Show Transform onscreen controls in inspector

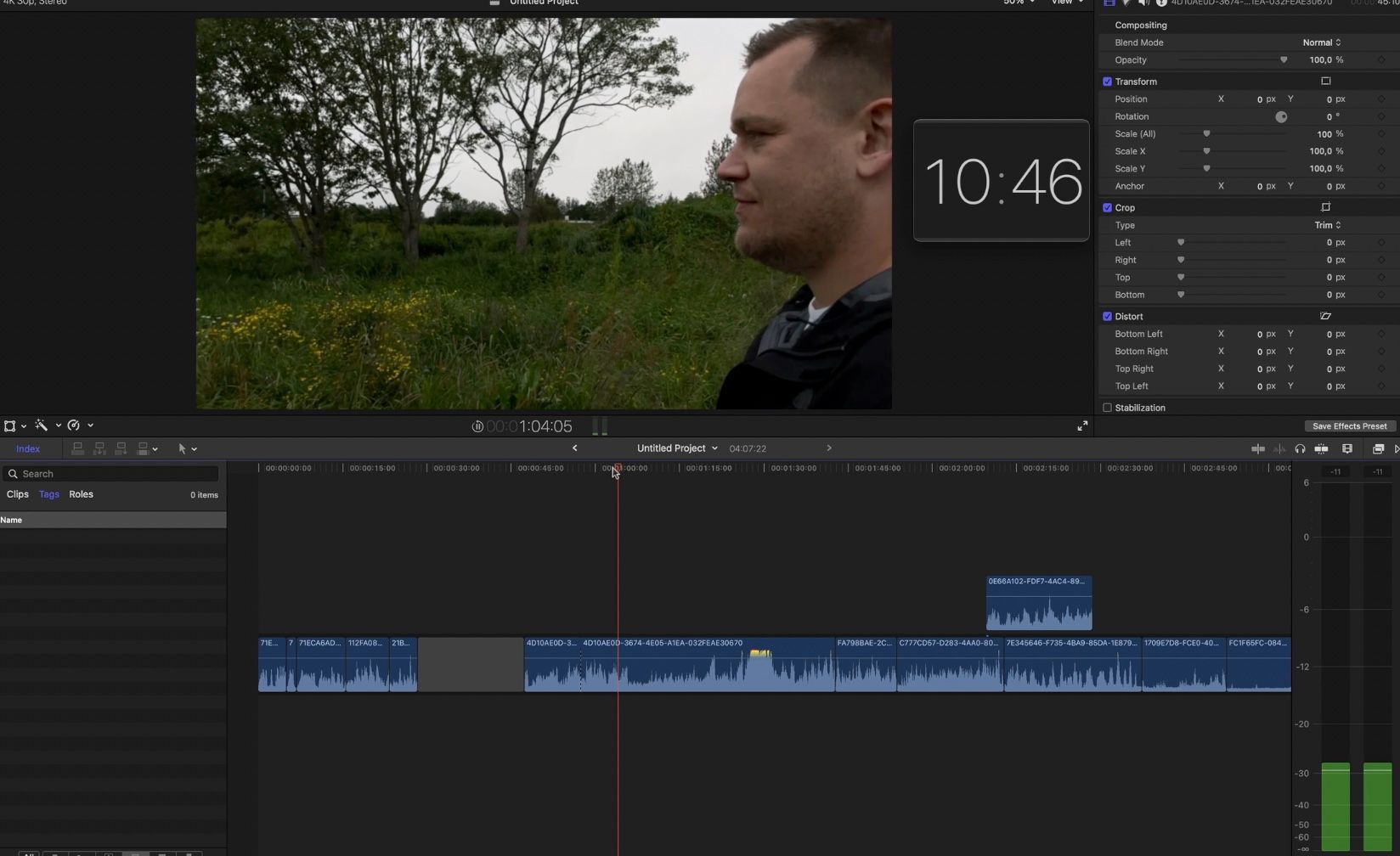click(x=1326, y=82)
